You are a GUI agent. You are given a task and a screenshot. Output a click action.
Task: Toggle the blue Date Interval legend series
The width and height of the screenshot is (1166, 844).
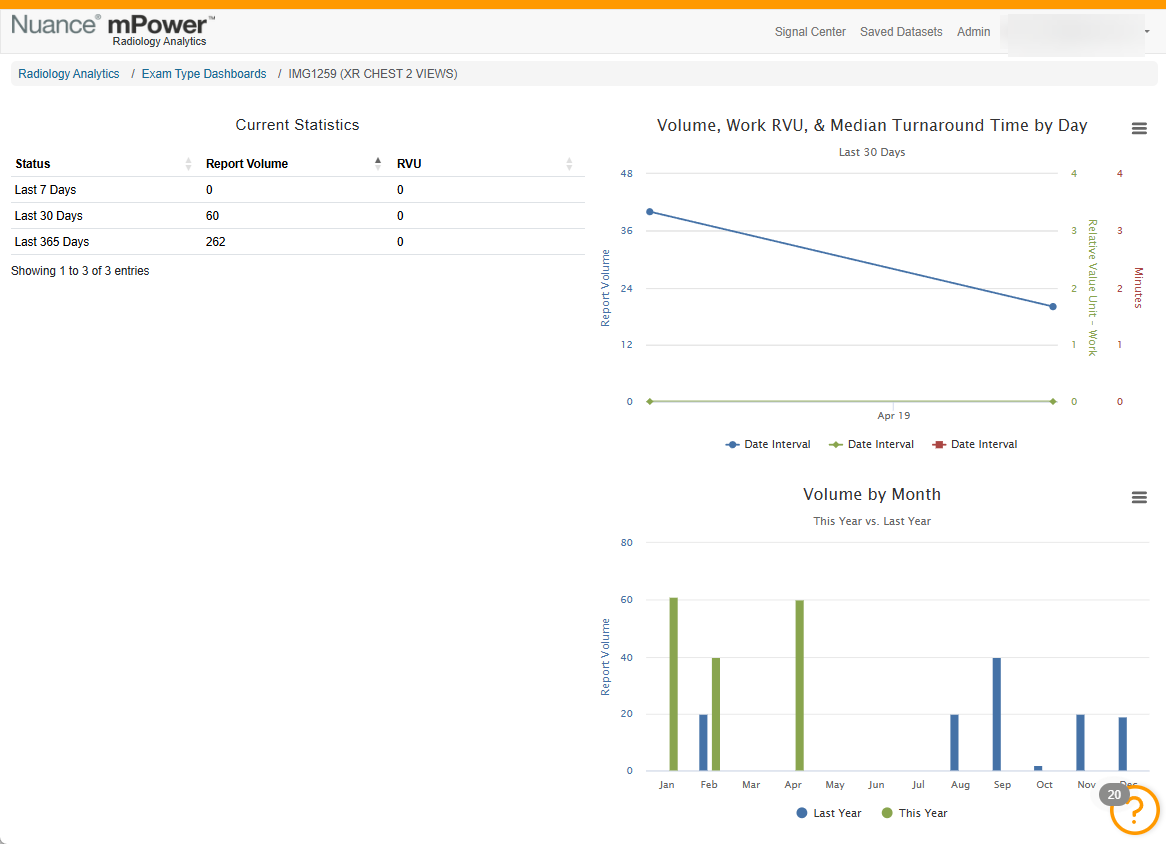tap(767, 444)
